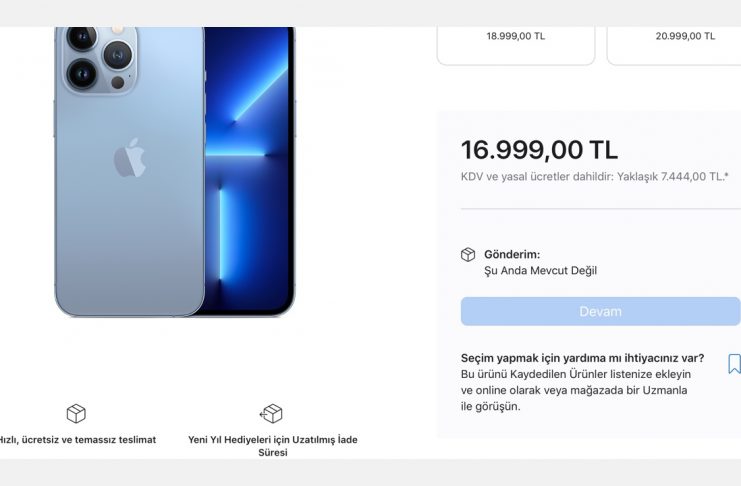Screen dimensions: 741x486
Task: Click the Gönderim label
Action: point(512,254)
